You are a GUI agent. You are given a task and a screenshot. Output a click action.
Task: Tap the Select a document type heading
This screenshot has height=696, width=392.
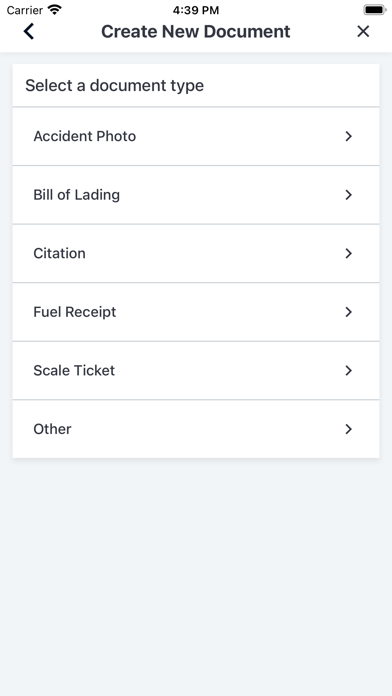(x=115, y=85)
